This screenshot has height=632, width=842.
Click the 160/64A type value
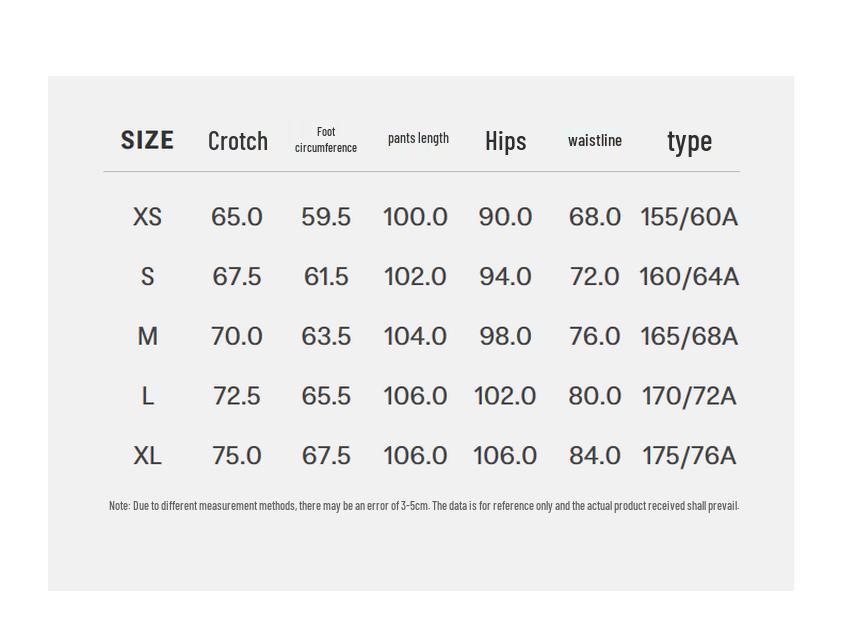coord(689,277)
